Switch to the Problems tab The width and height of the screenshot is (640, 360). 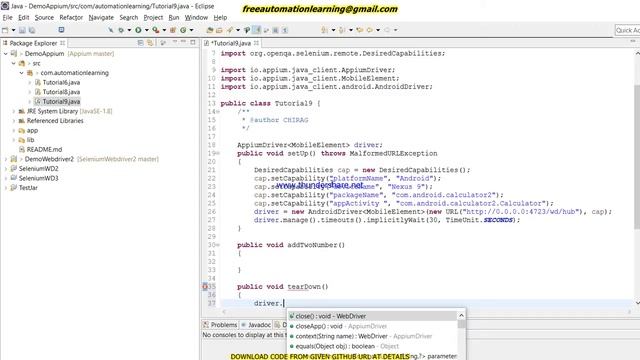pos(220,325)
